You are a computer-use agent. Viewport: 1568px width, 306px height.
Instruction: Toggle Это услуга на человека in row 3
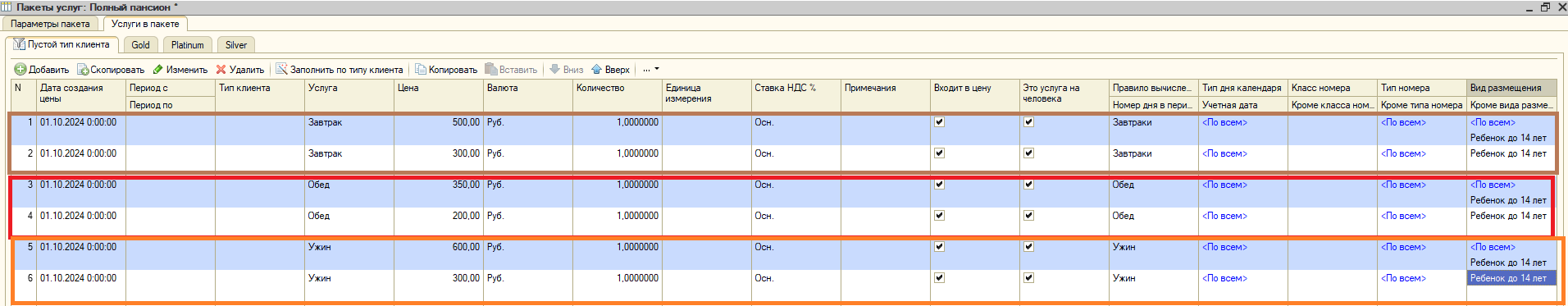coord(1029,185)
